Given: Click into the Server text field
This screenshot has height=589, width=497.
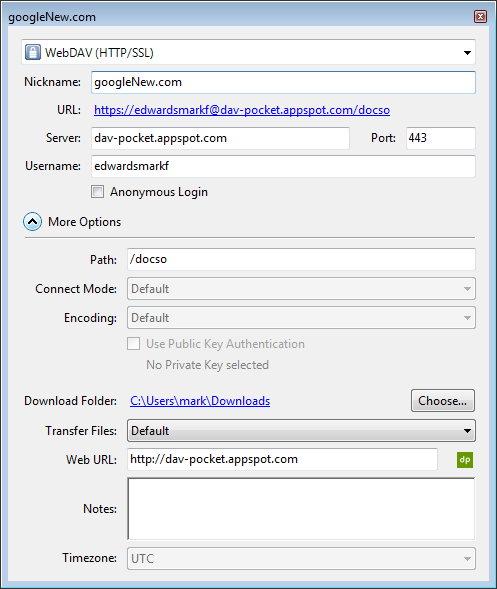Looking at the screenshot, I should pyautogui.click(x=220, y=138).
